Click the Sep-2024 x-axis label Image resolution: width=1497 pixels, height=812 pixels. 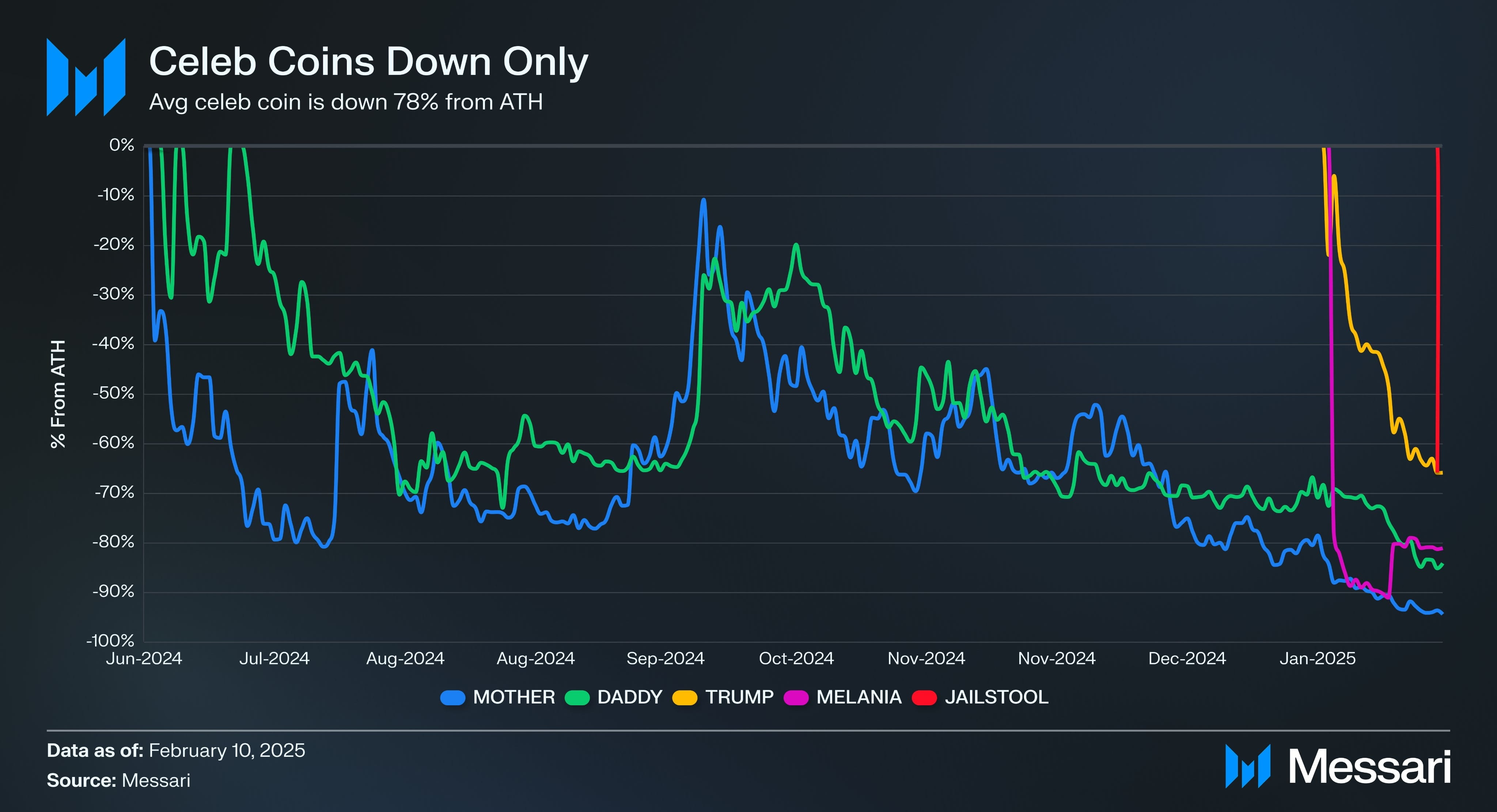(665, 659)
